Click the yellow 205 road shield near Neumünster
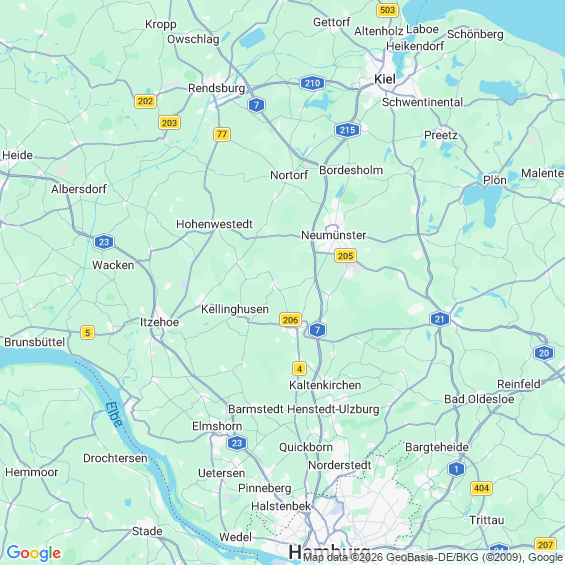 tap(346, 256)
